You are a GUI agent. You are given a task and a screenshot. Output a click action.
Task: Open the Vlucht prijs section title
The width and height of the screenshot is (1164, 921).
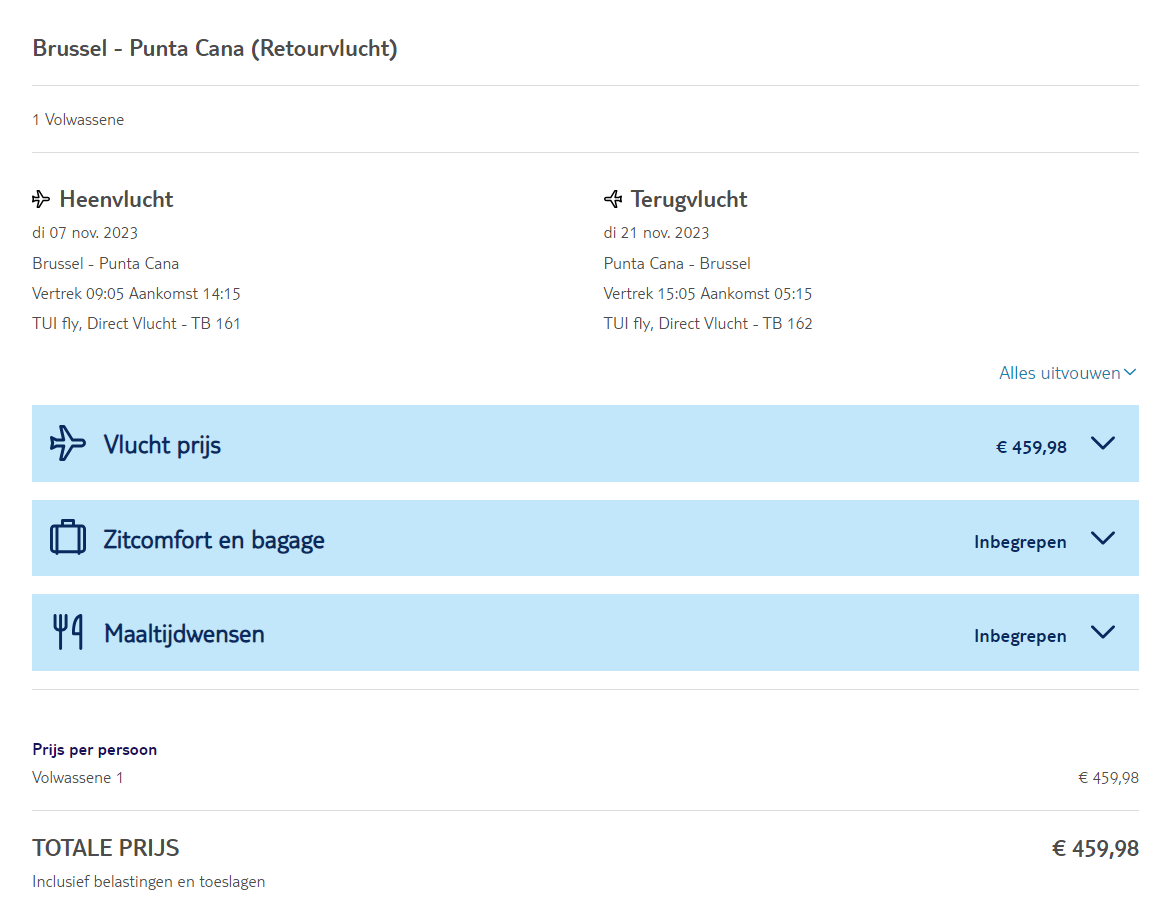point(162,445)
